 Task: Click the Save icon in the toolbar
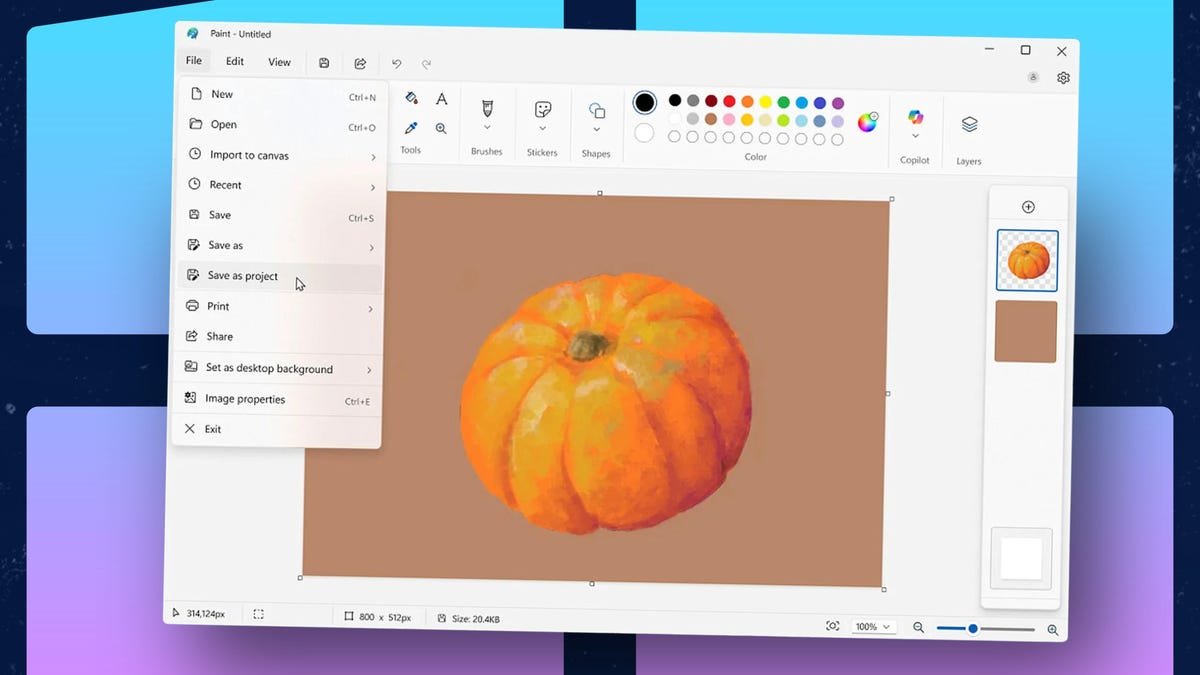tap(323, 62)
